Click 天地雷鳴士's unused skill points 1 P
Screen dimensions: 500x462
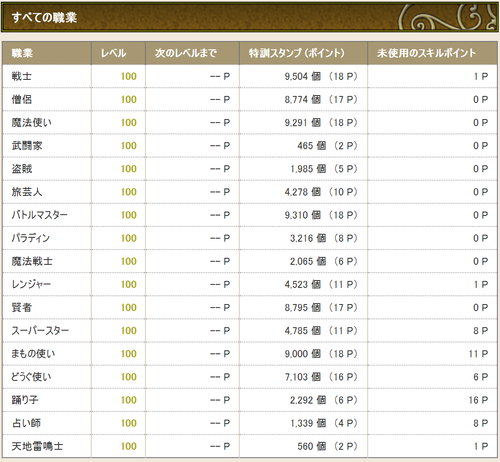[x=481, y=446]
